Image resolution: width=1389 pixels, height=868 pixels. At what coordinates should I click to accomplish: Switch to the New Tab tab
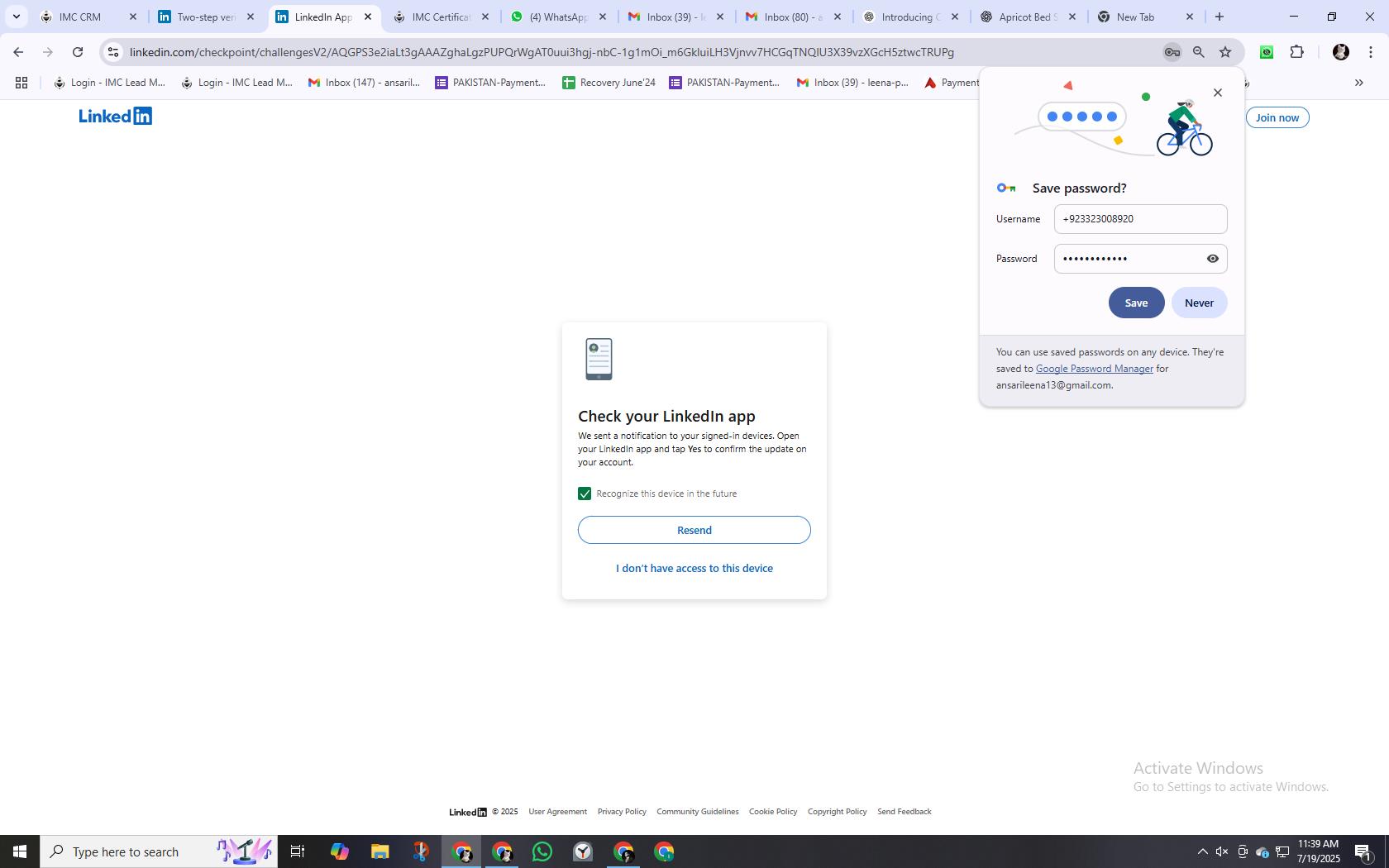[x=1145, y=17]
